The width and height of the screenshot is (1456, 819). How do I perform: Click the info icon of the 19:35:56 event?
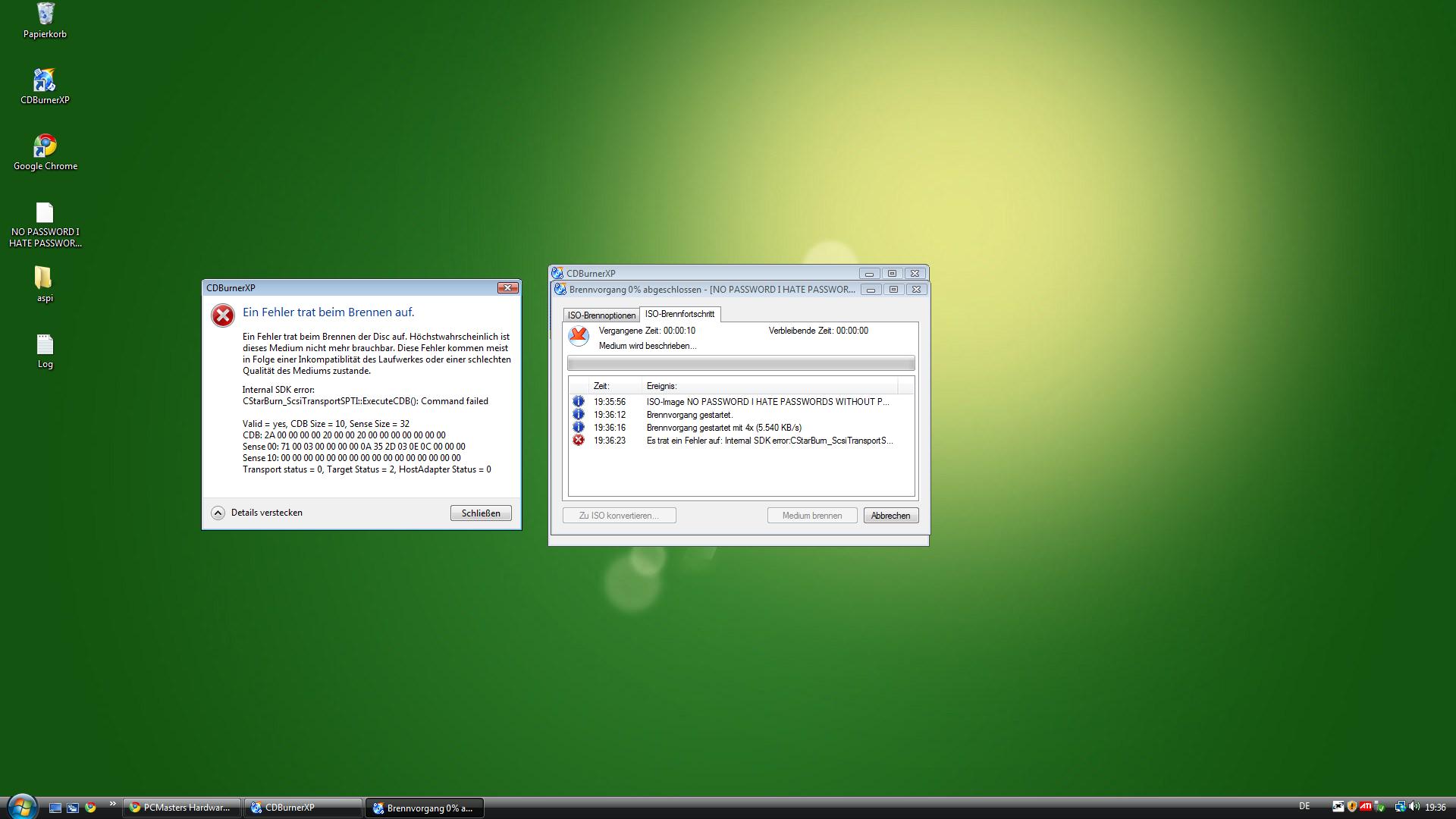pyautogui.click(x=579, y=401)
